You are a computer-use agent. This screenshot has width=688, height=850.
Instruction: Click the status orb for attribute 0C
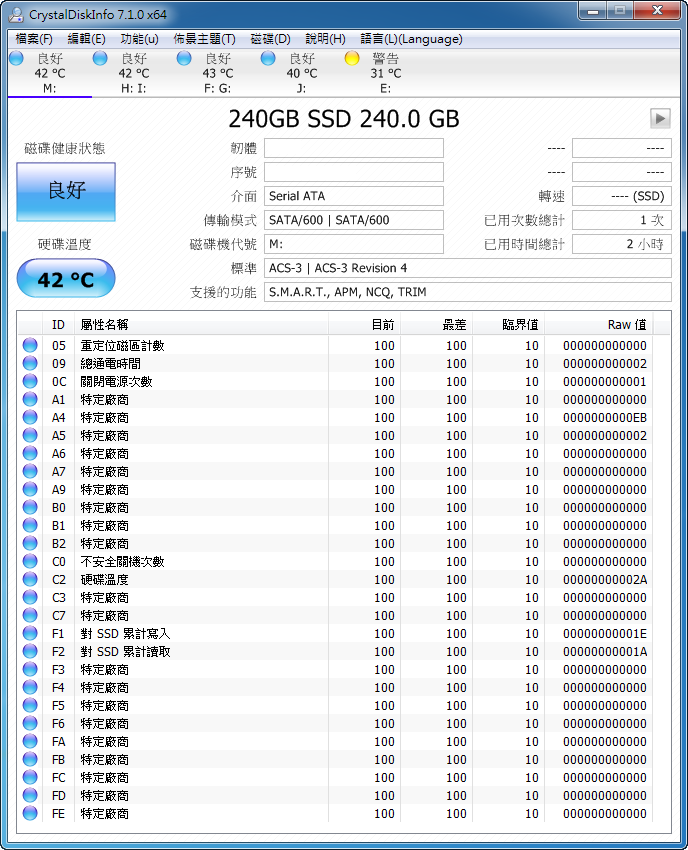(30, 381)
